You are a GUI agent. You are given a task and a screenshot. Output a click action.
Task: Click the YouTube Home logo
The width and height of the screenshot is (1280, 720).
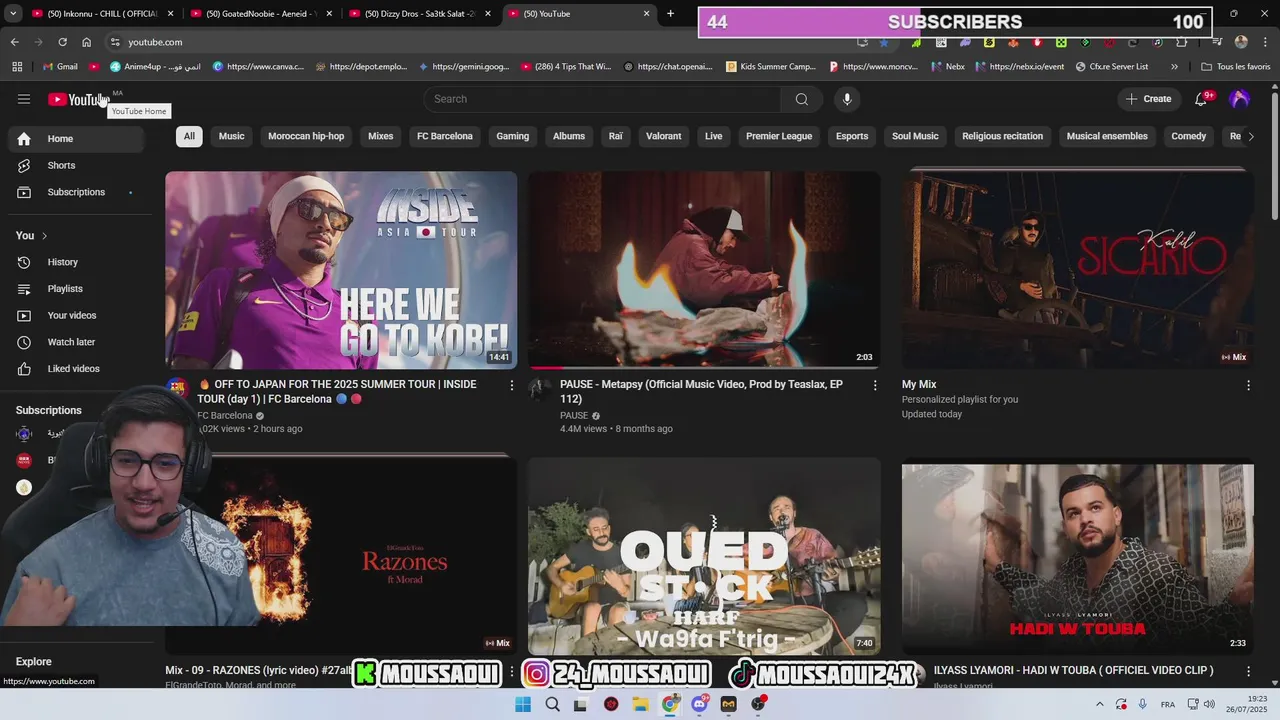pyautogui.click(x=77, y=99)
